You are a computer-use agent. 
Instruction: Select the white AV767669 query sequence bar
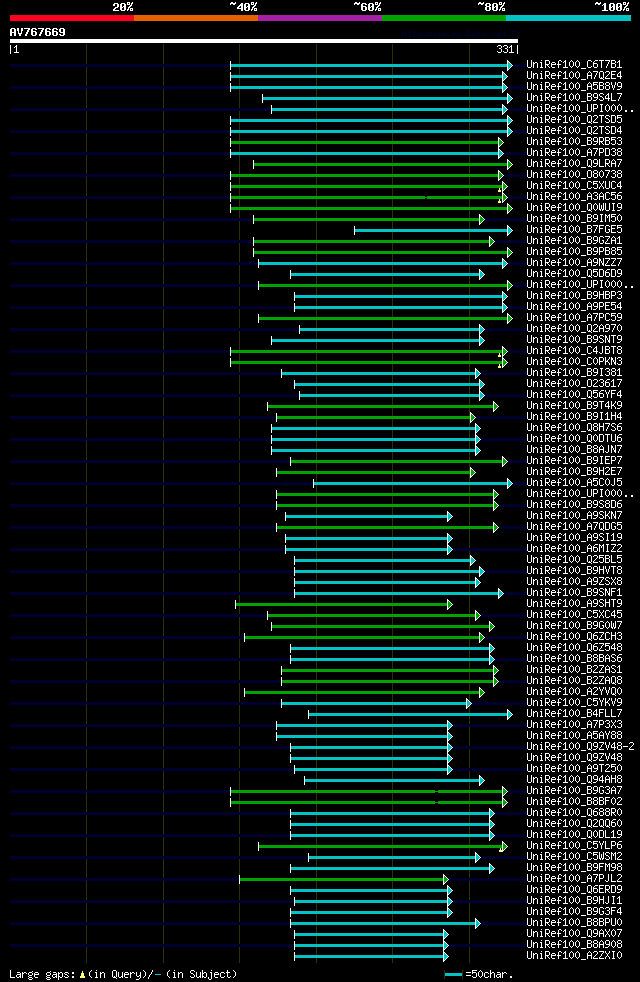click(264, 41)
